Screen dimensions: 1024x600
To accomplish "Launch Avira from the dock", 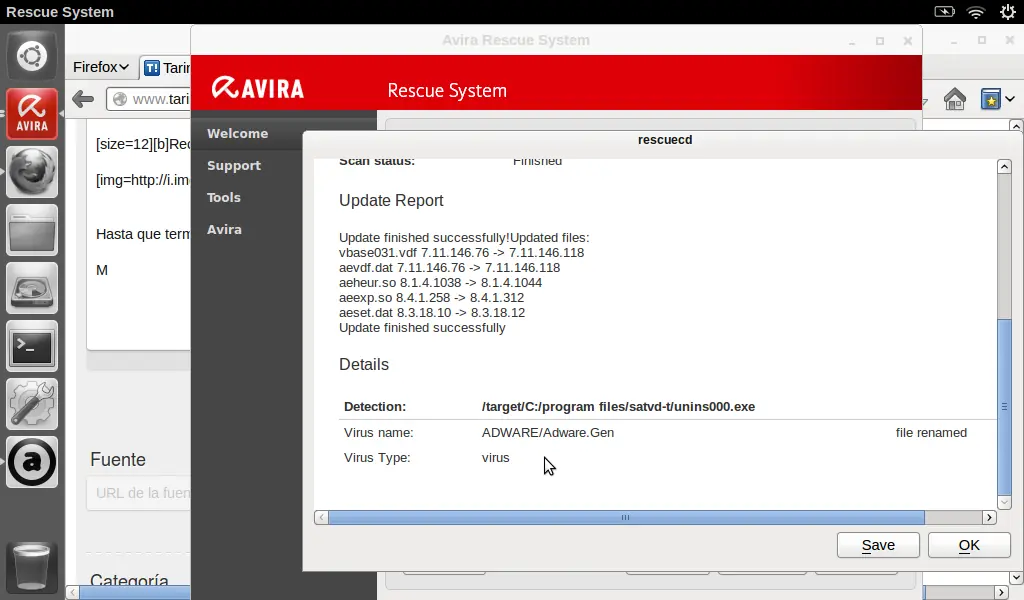I will coord(32,114).
